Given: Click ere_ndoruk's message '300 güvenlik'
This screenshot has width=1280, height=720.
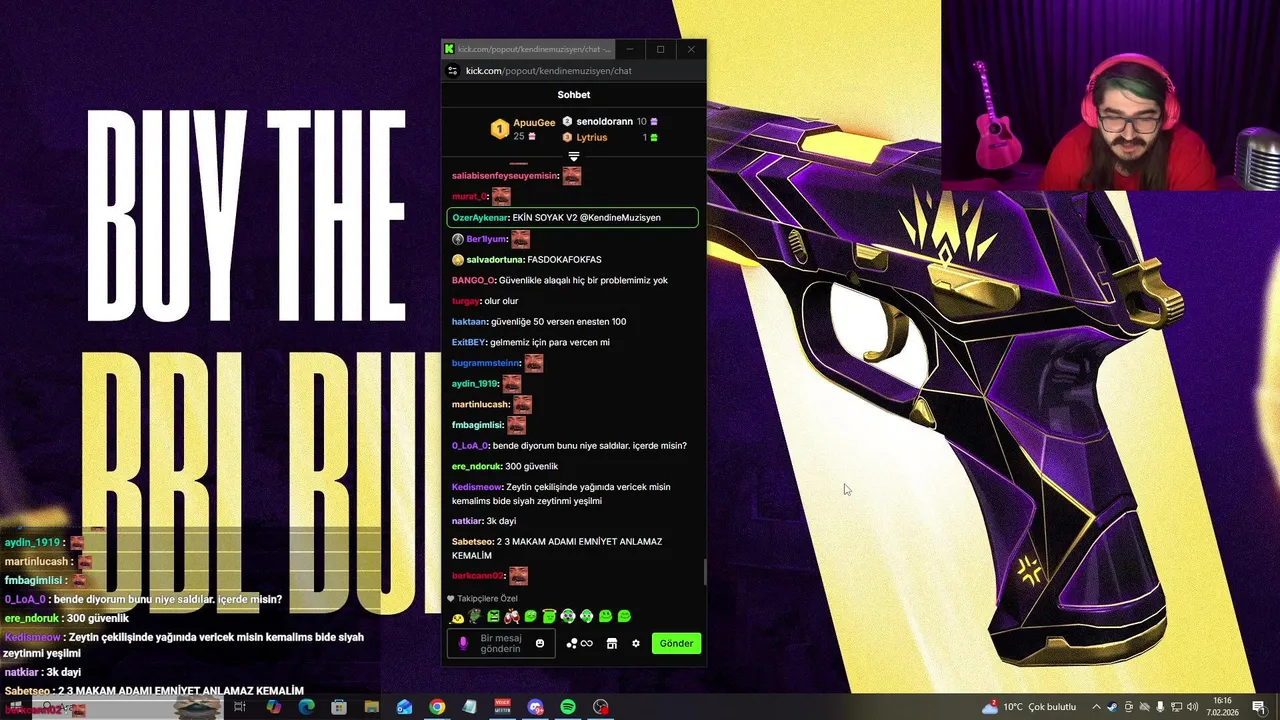Looking at the screenshot, I should (532, 466).
